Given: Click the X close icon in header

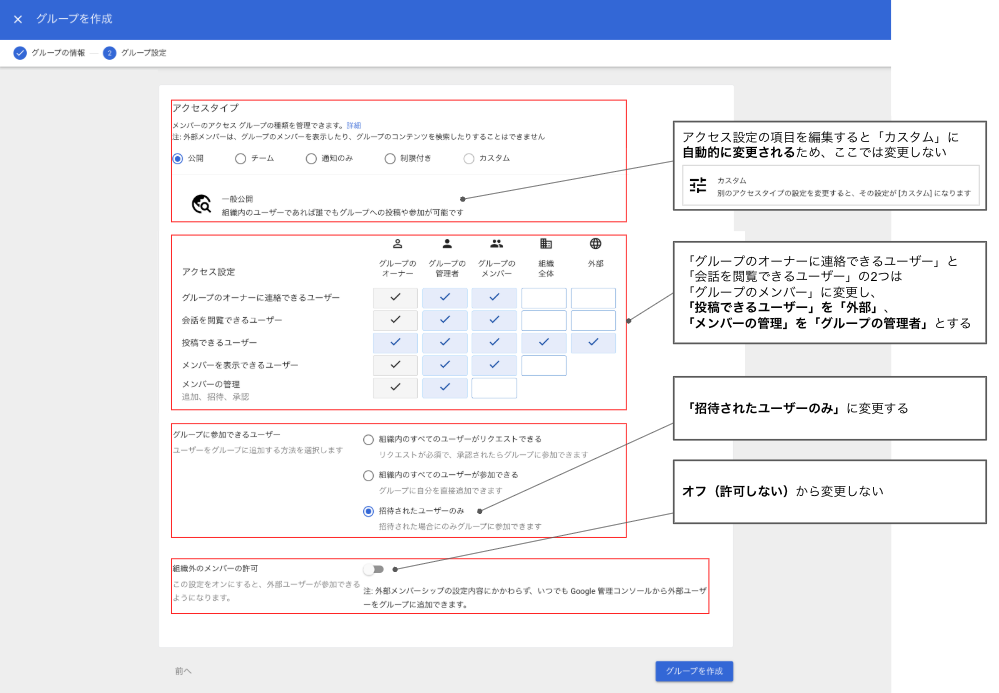Looking at the screenshot, I should (x=18, y=19).
